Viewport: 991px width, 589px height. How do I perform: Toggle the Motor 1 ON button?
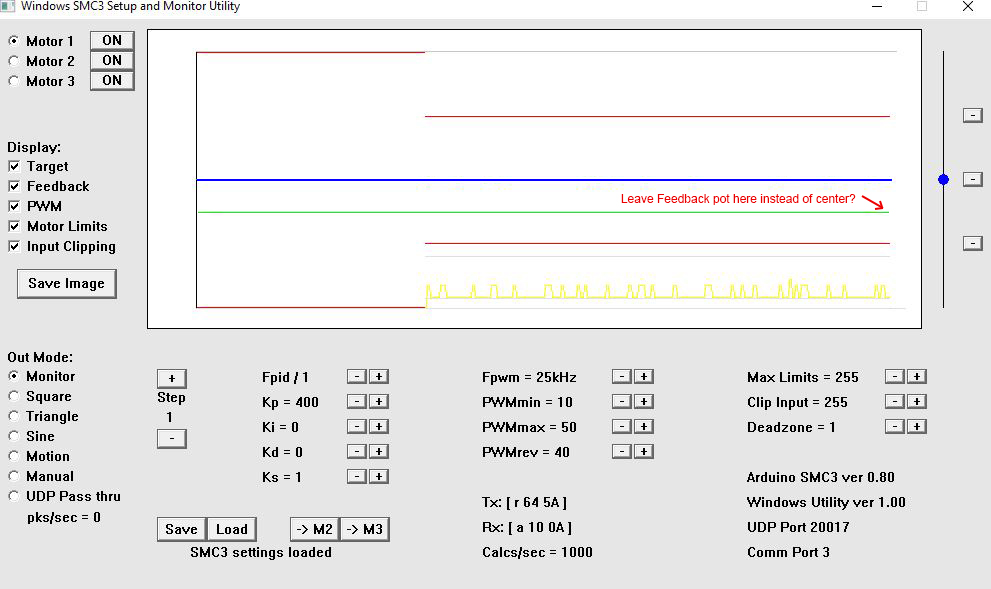click(112, 40)
